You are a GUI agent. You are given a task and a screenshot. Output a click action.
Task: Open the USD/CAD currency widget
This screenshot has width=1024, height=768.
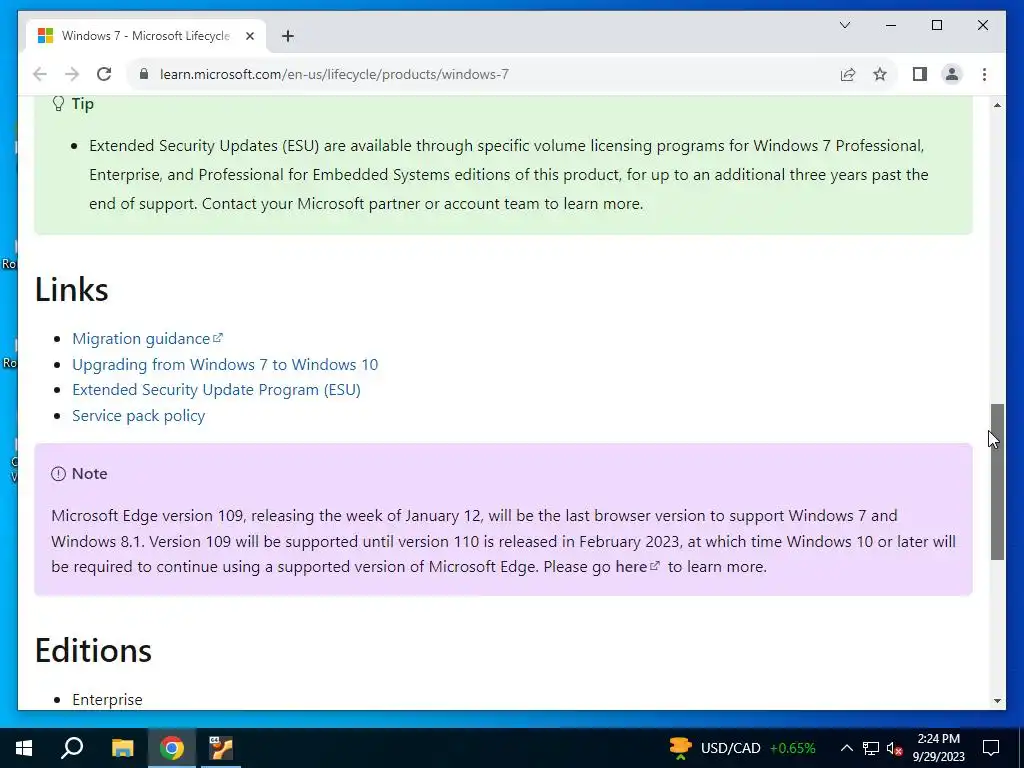click(742, 748)
